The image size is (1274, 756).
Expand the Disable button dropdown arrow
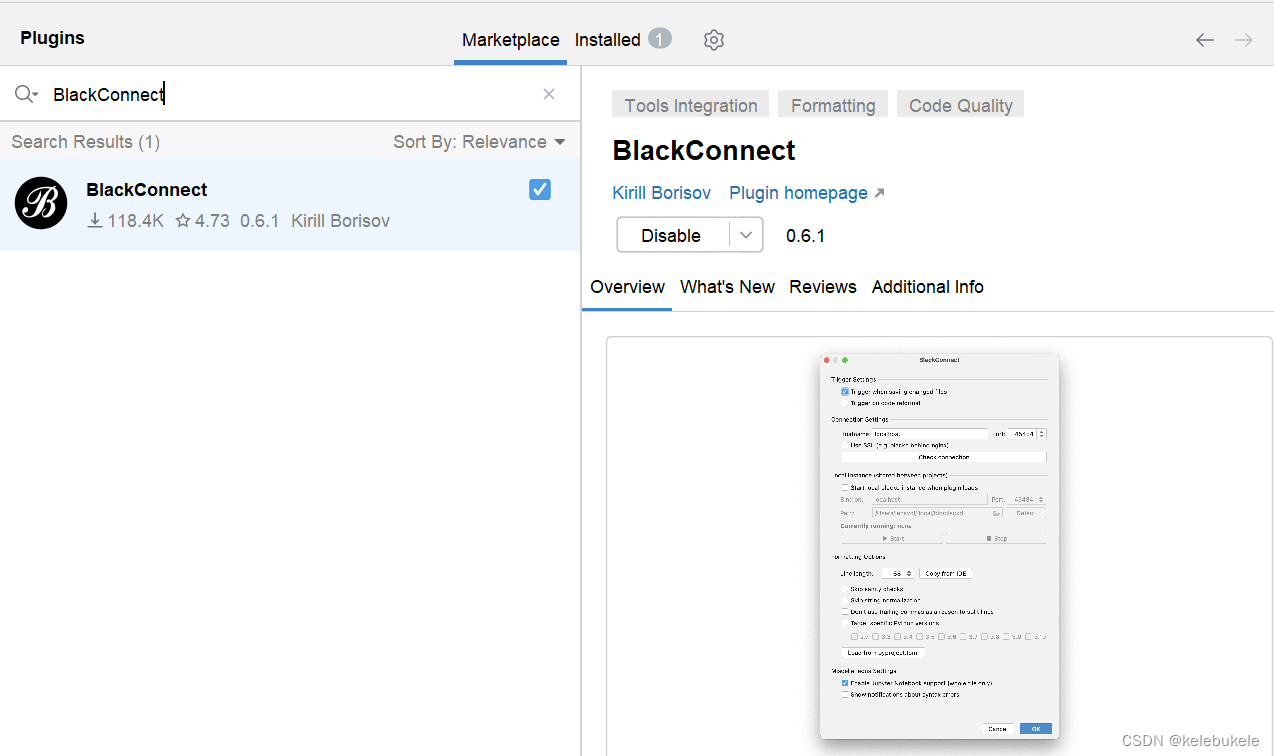(745, 234)
